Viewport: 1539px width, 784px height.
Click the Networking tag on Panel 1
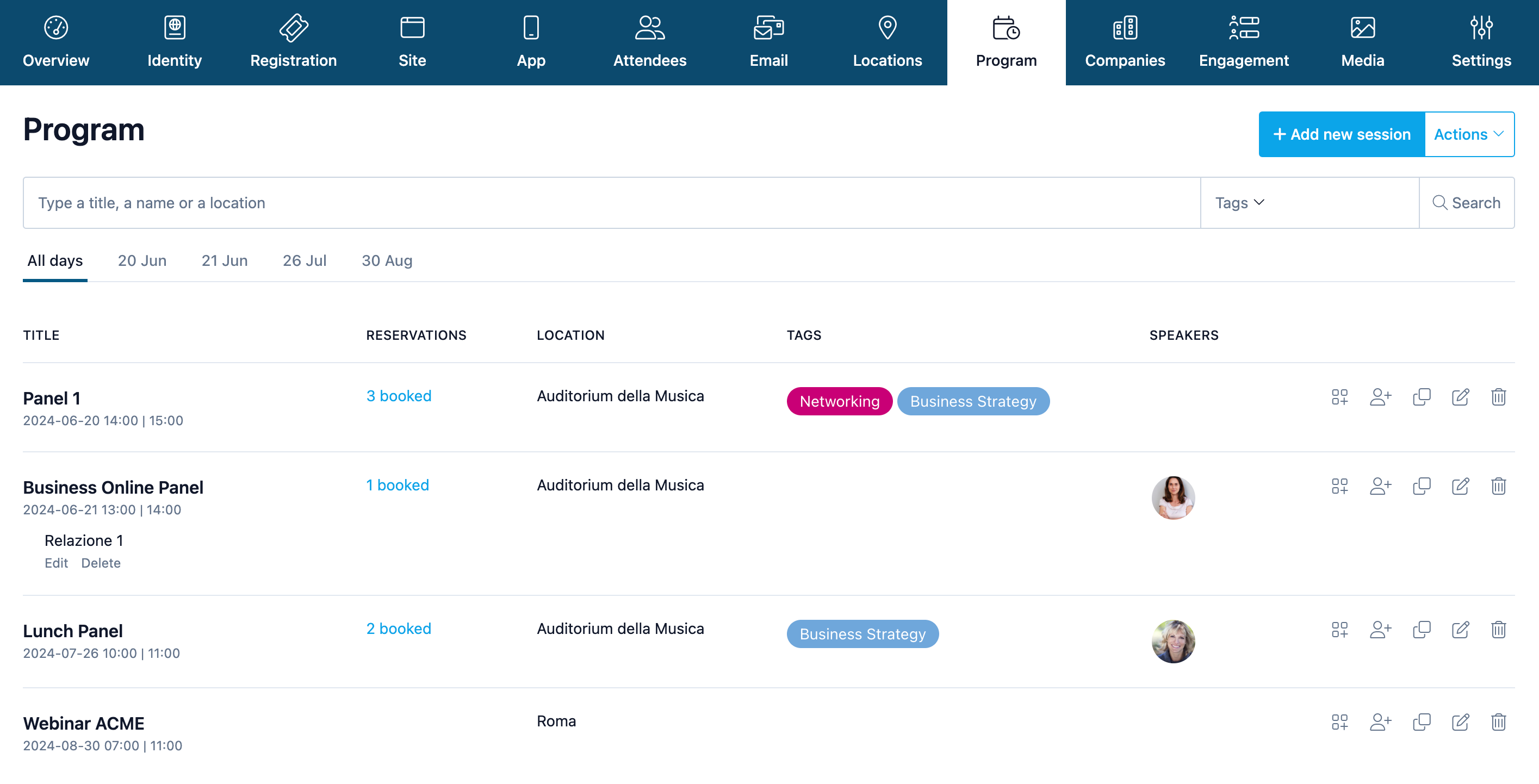pos(840,401)
